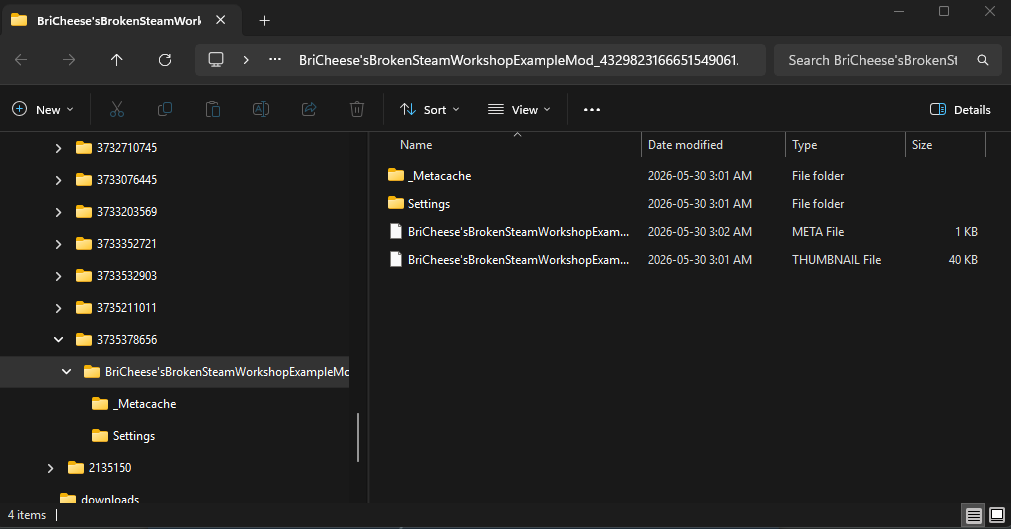1011x529 pixels.
Task: Open the View dropdown menu
Action: (520, 110)
